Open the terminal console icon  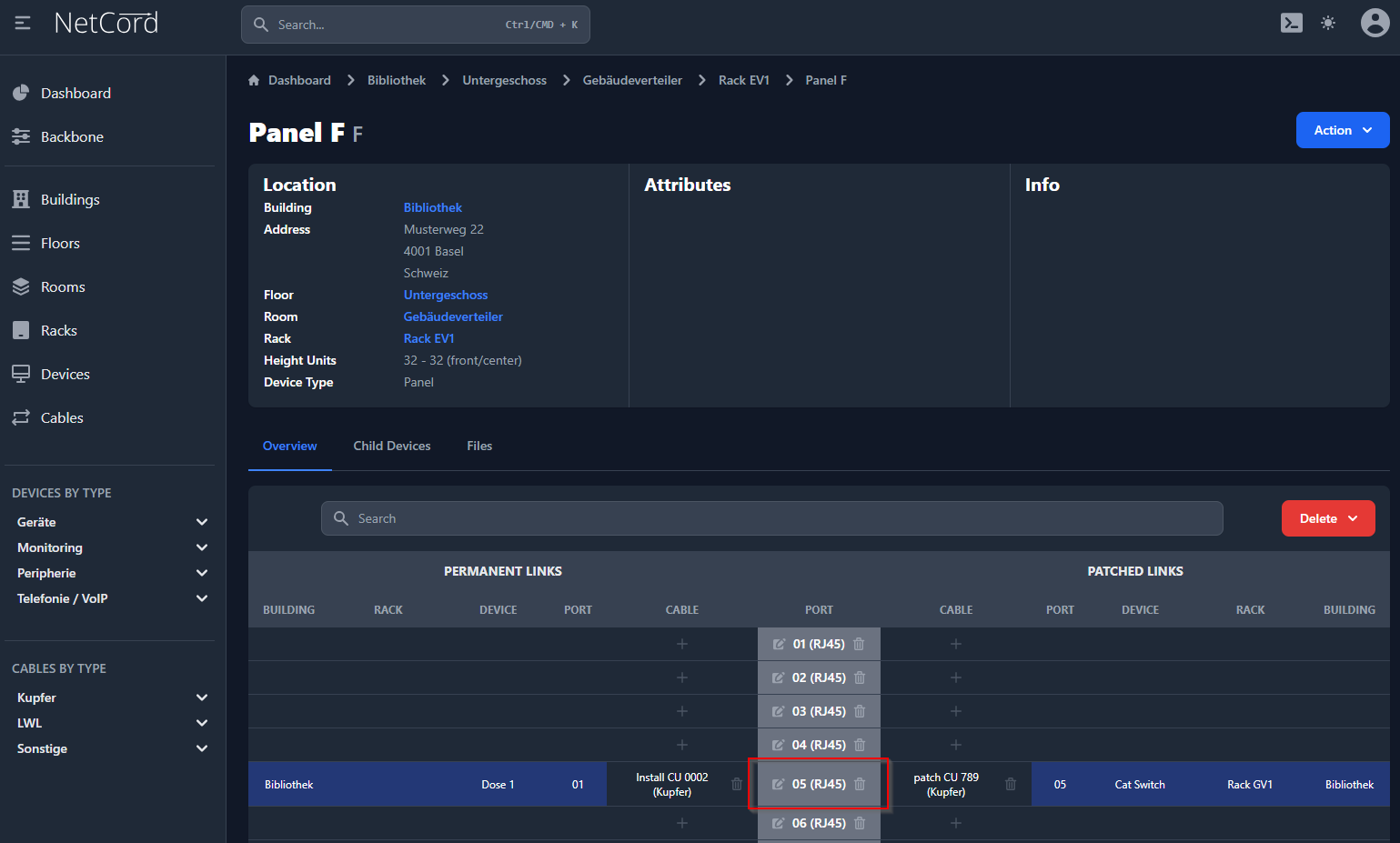point(1291,23)
